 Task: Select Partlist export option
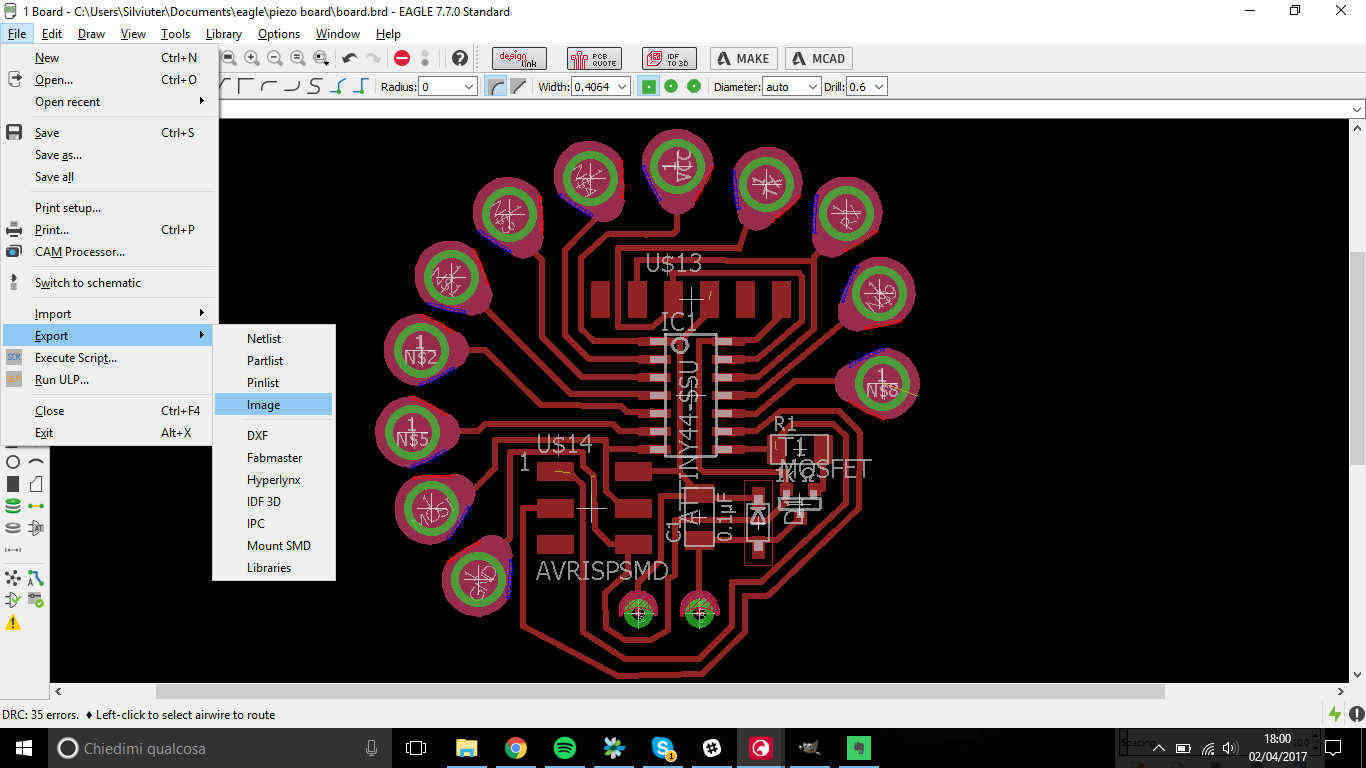click(x=273, y=361)
